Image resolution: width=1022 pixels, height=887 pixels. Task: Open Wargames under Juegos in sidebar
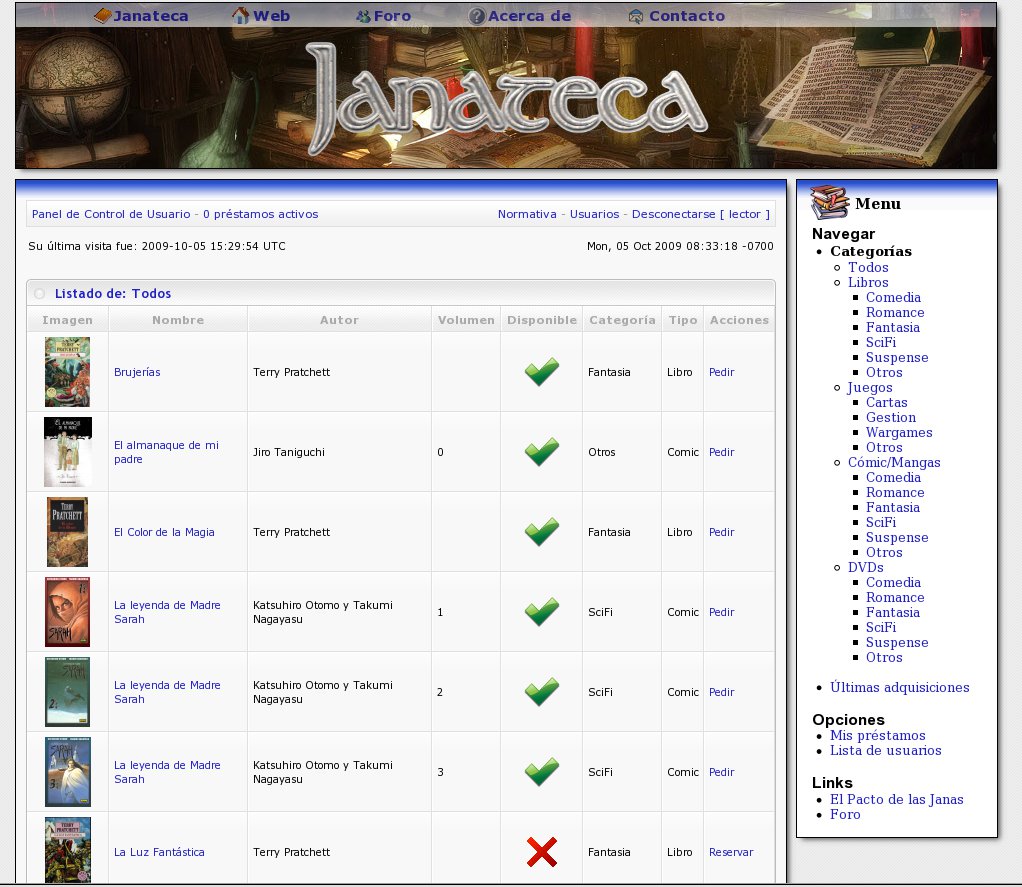[899, 432]
